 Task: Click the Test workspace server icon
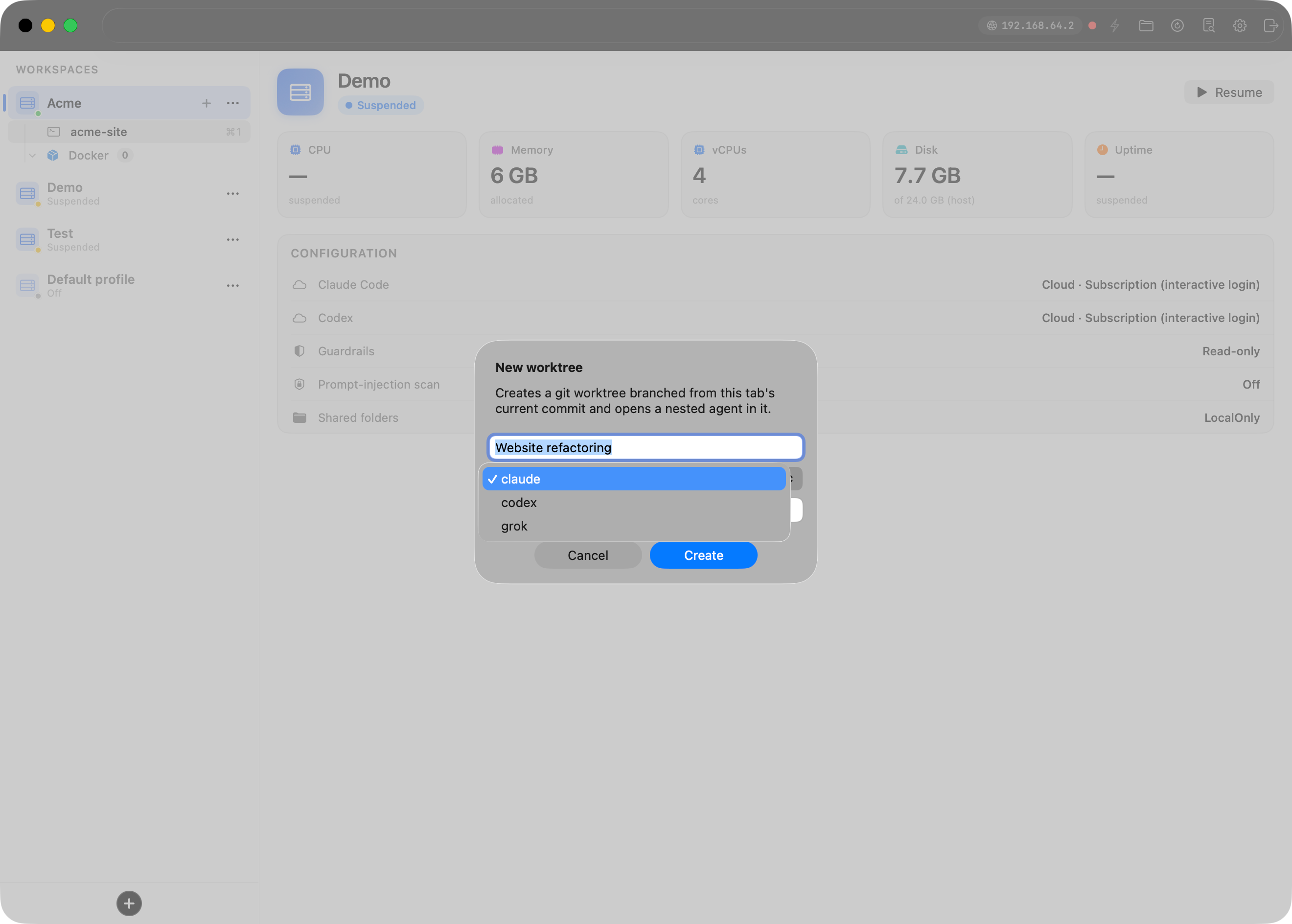click(27, 239)
